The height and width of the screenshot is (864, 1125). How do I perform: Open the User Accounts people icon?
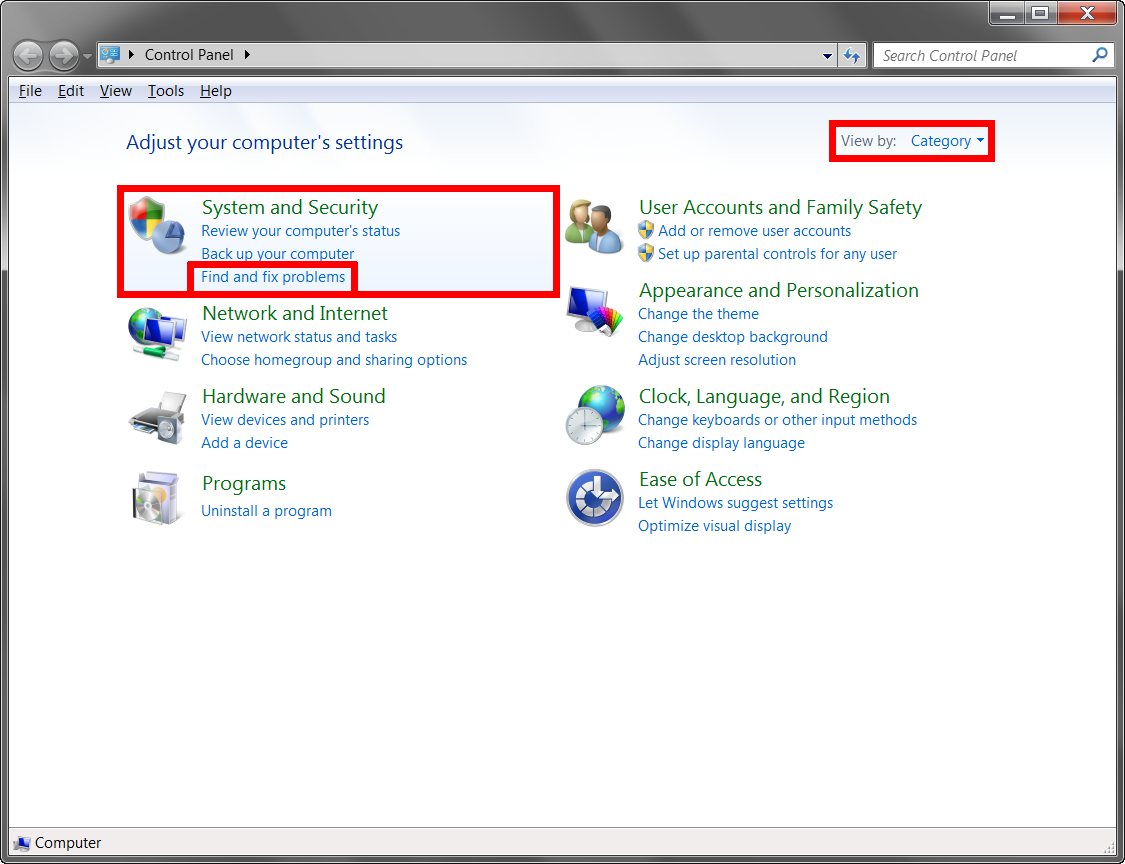(594, 227)
